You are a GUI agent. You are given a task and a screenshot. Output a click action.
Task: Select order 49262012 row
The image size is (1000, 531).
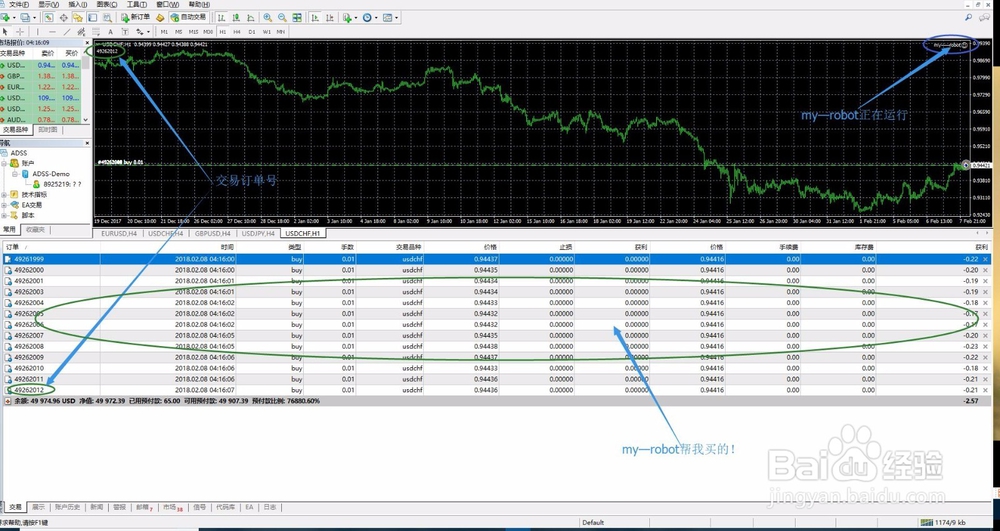pyautogui.click(x=497, y=389)
